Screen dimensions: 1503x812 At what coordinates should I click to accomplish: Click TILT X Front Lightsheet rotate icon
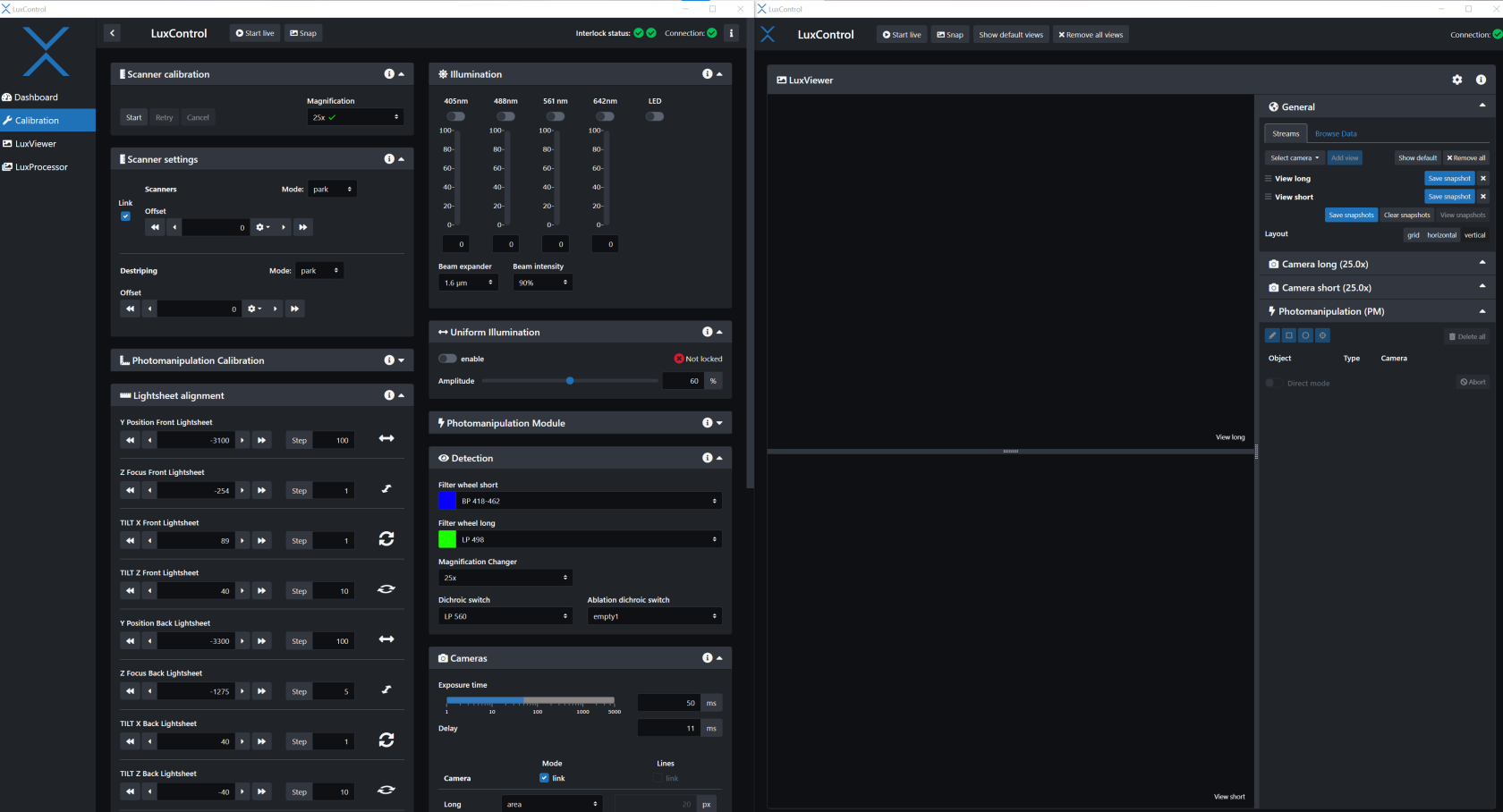(386, 539)
